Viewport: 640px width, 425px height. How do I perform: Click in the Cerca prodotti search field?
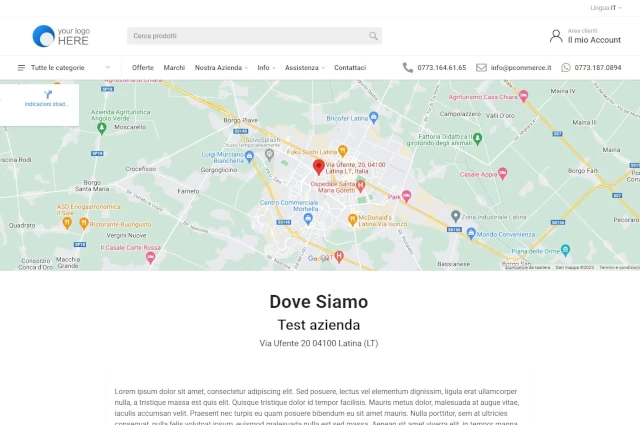point(254,36)
